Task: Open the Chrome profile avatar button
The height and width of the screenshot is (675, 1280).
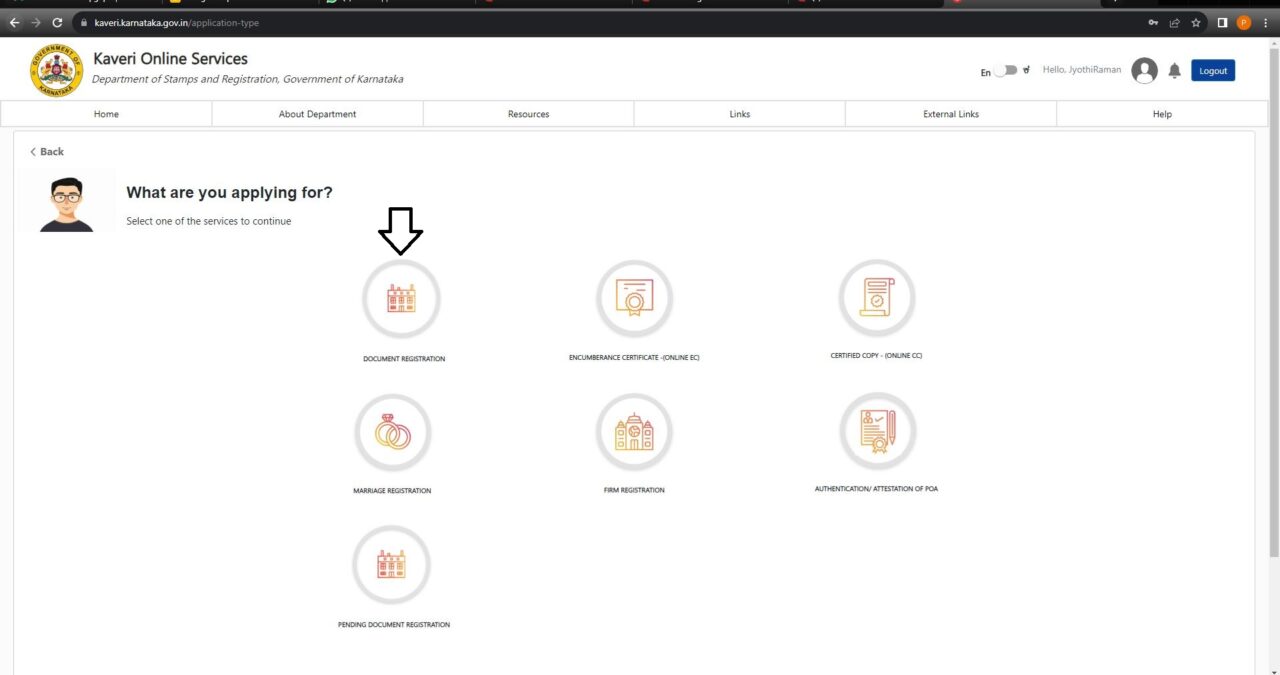Action: pyautogui.click(x=1244, y=22)
